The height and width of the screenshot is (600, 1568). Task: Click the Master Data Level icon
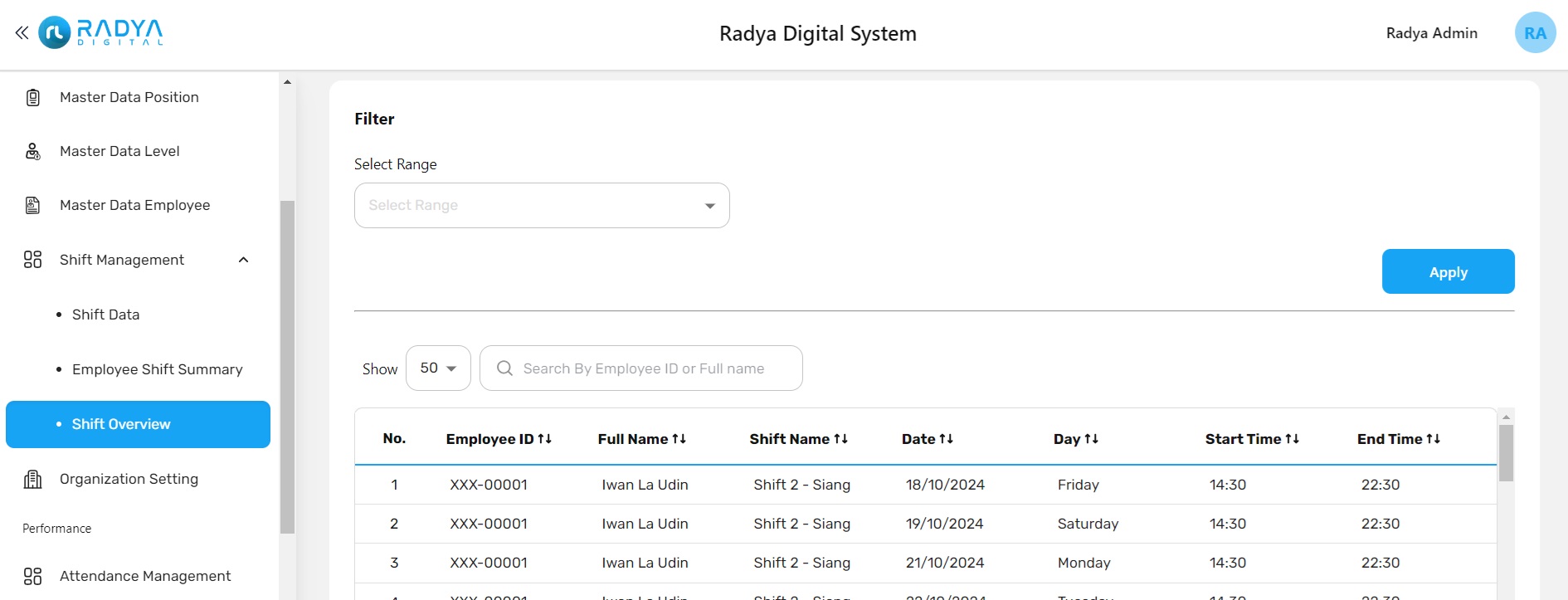33,152
